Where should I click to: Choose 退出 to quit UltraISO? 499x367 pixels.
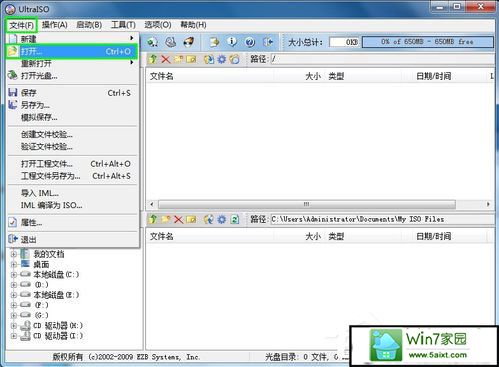[x=72, y=239]
